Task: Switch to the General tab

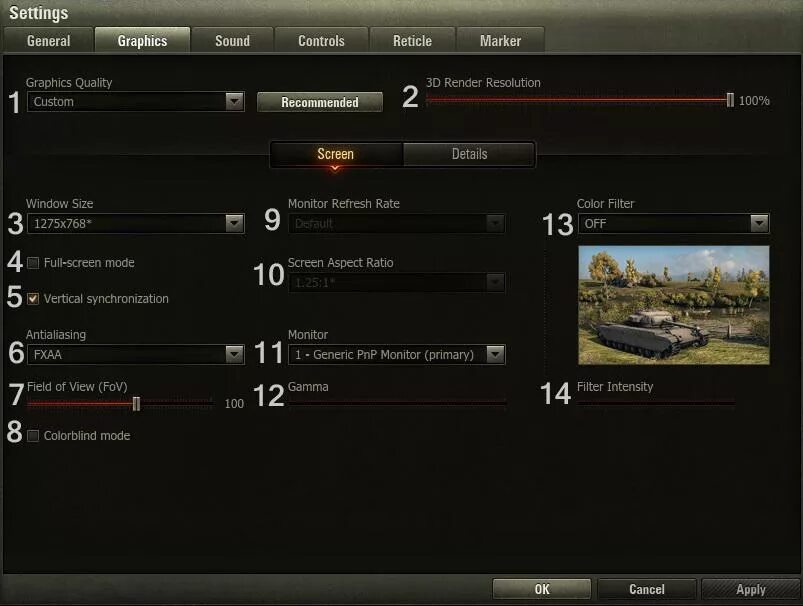Action: [x=49, y=40]
